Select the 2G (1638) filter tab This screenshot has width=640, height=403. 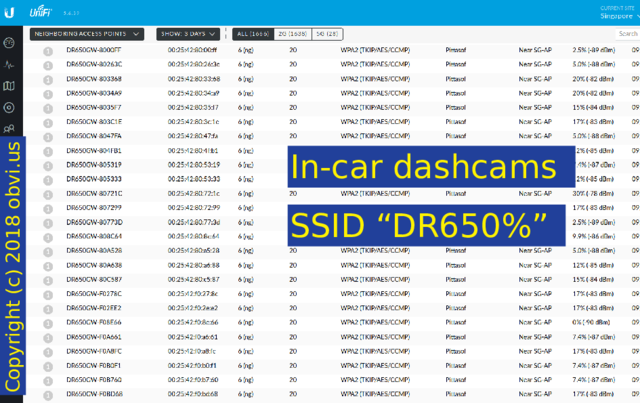[293, 34]
